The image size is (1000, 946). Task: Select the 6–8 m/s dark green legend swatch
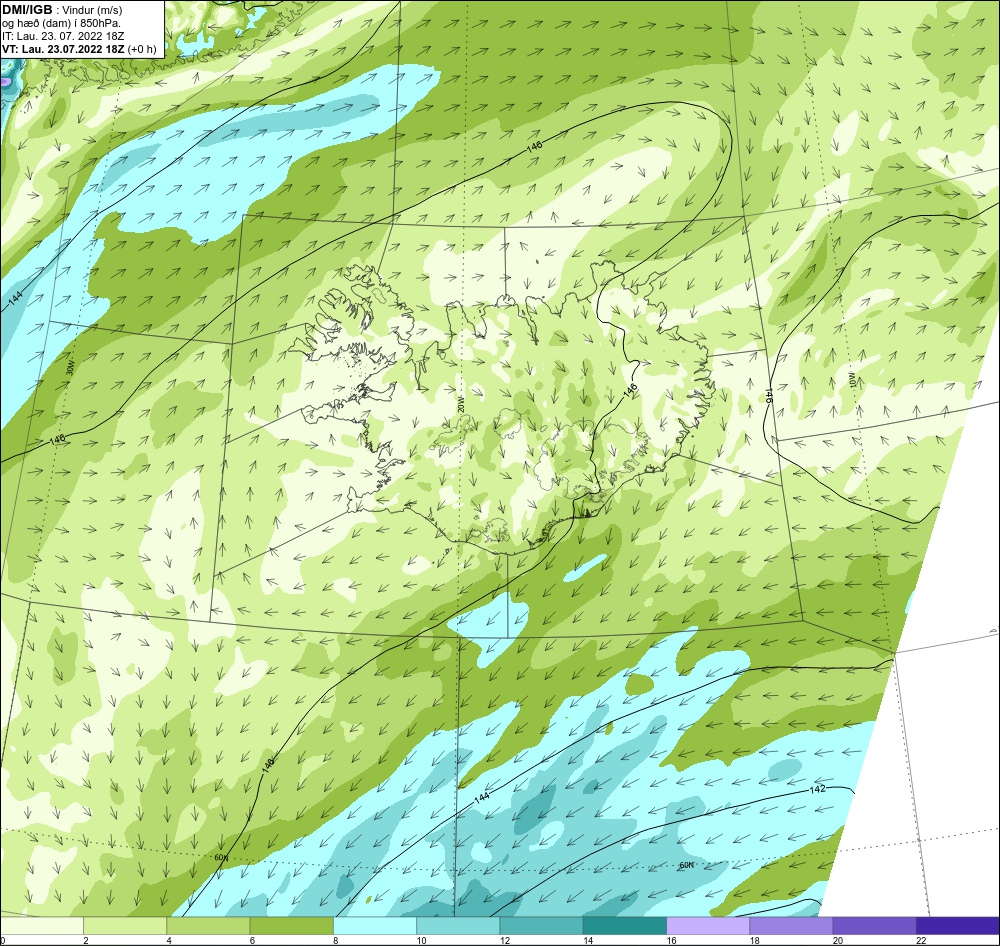(291, 925)
